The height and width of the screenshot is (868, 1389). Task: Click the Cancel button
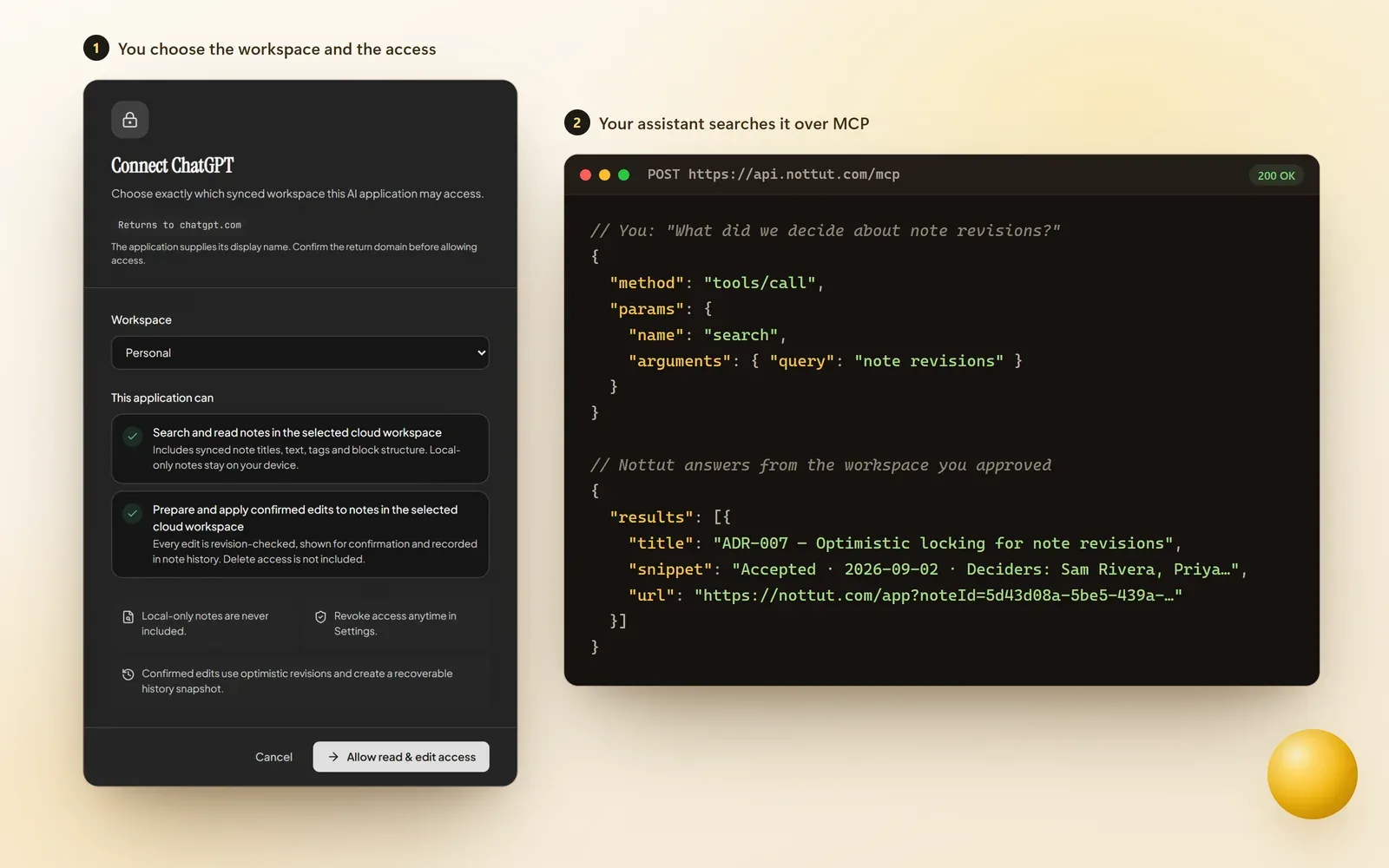273,757
